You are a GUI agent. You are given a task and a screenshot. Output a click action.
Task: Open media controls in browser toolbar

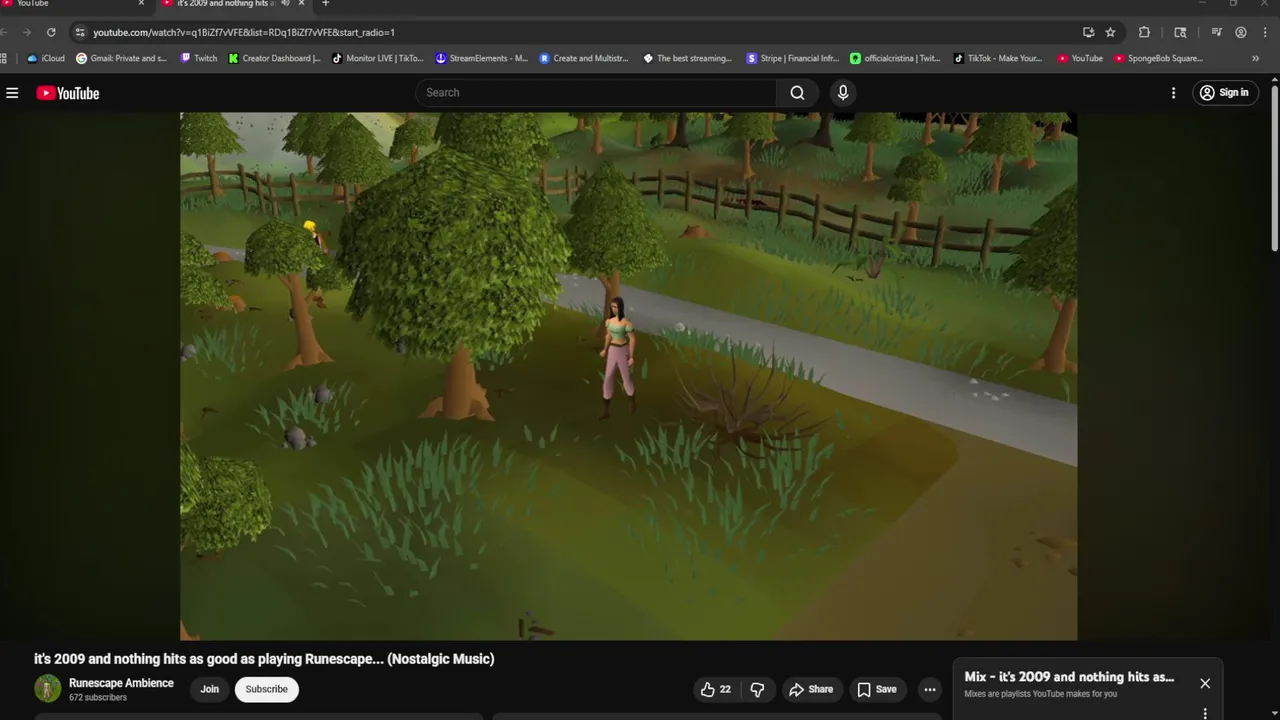click(x=1216, y=32)
